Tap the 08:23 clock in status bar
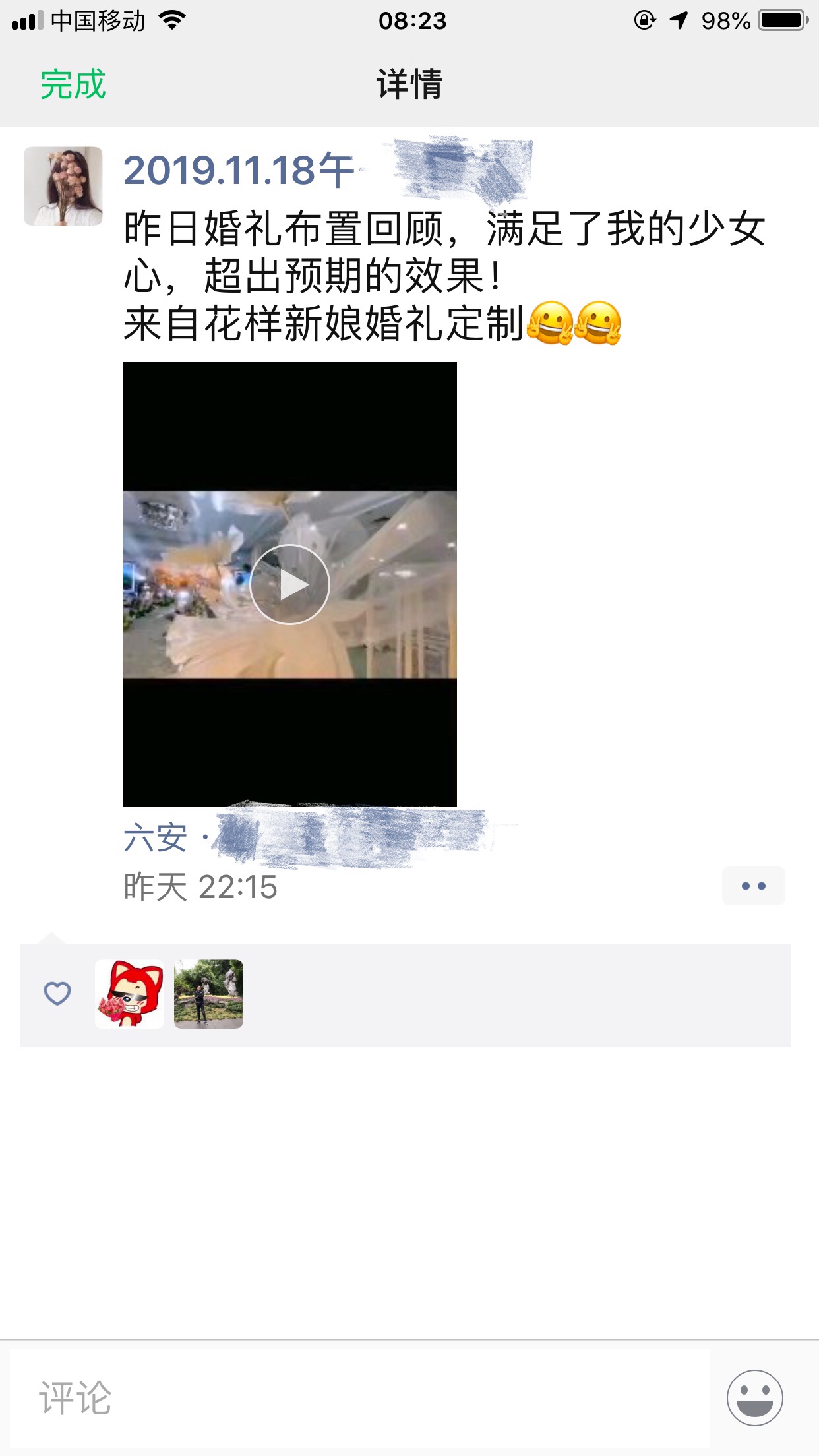 coord(412,21)
